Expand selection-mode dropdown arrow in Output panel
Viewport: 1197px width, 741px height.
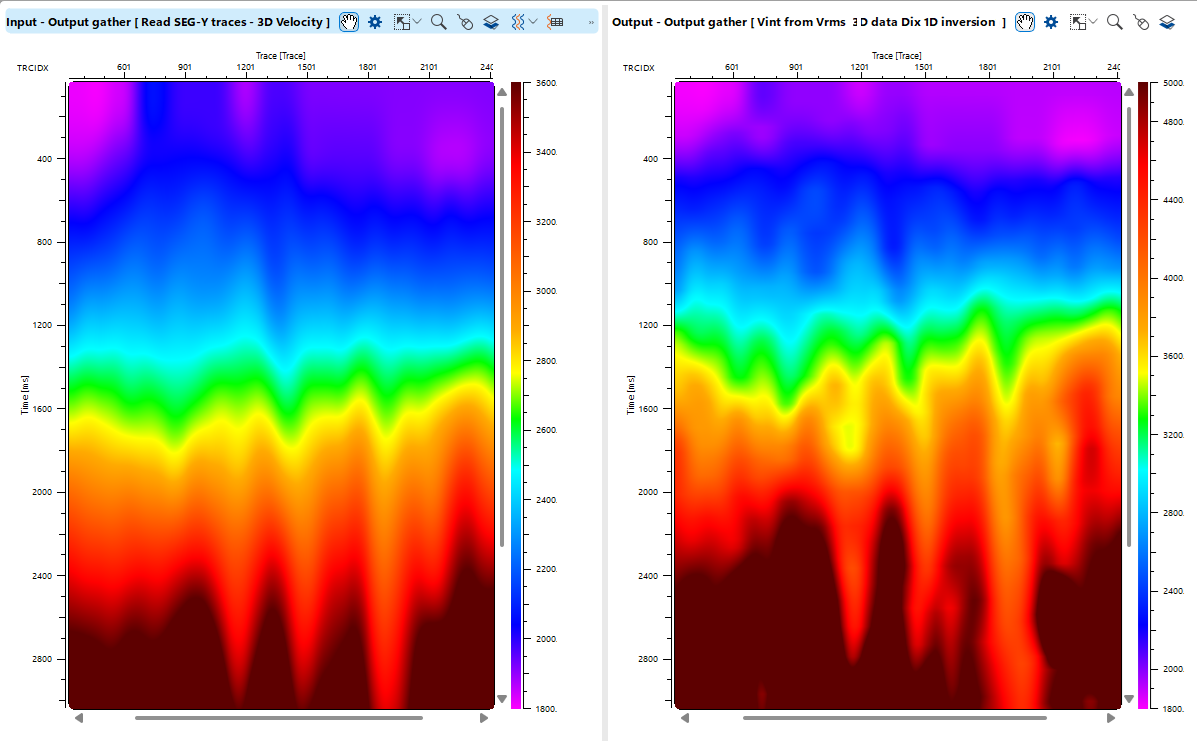[x=1093, y=22]
